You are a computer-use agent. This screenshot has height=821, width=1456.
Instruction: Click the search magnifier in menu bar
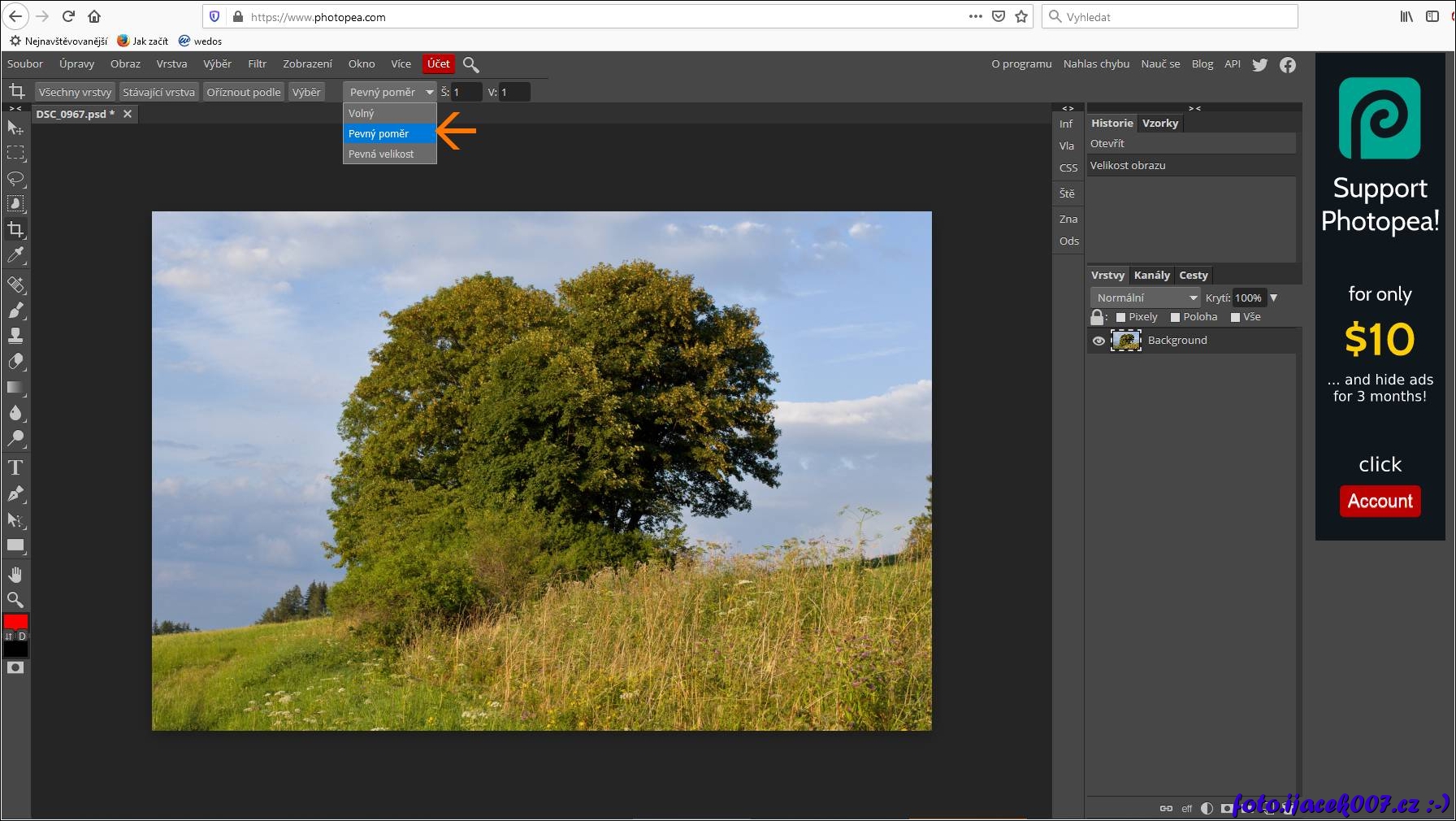coord(470,64)
